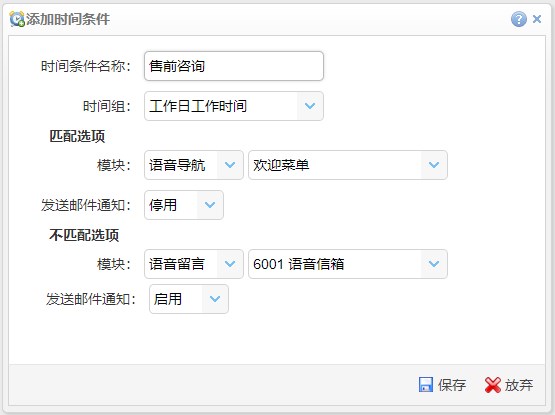Image resolution: width=555 pixels, height=415 pixels.
Task: Click the red X discard icon
Action: tap(493, 385)
